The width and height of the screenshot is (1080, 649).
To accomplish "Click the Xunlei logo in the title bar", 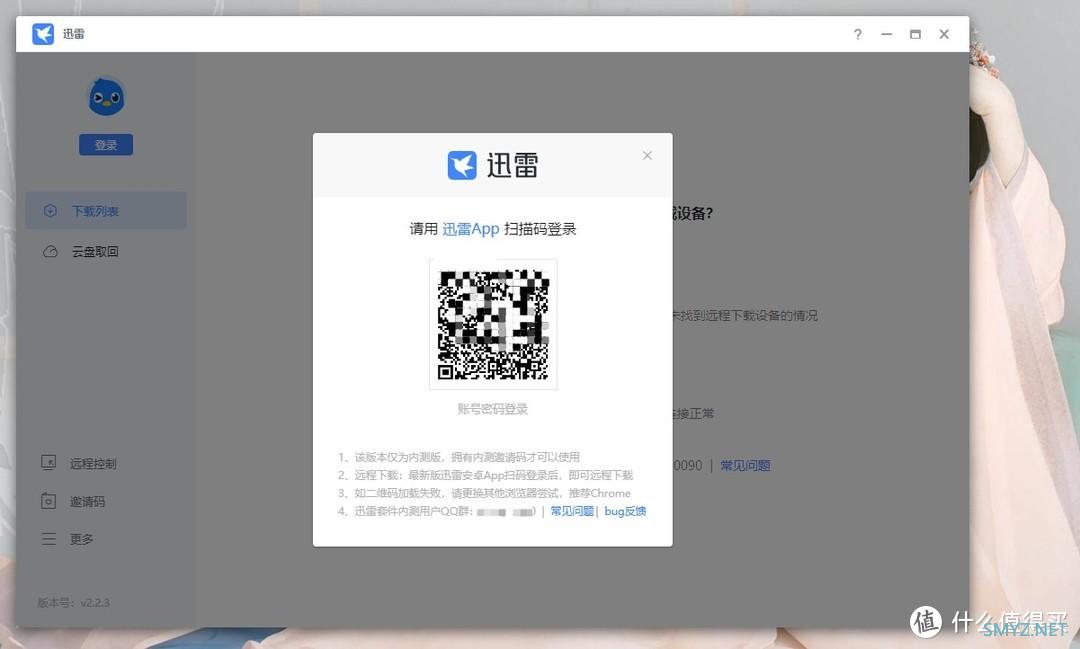I will coord(43,34).
